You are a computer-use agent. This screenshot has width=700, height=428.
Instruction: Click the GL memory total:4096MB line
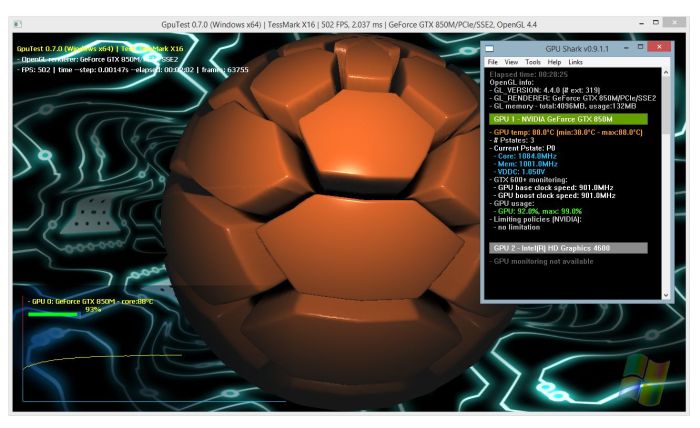coord(562,106)
